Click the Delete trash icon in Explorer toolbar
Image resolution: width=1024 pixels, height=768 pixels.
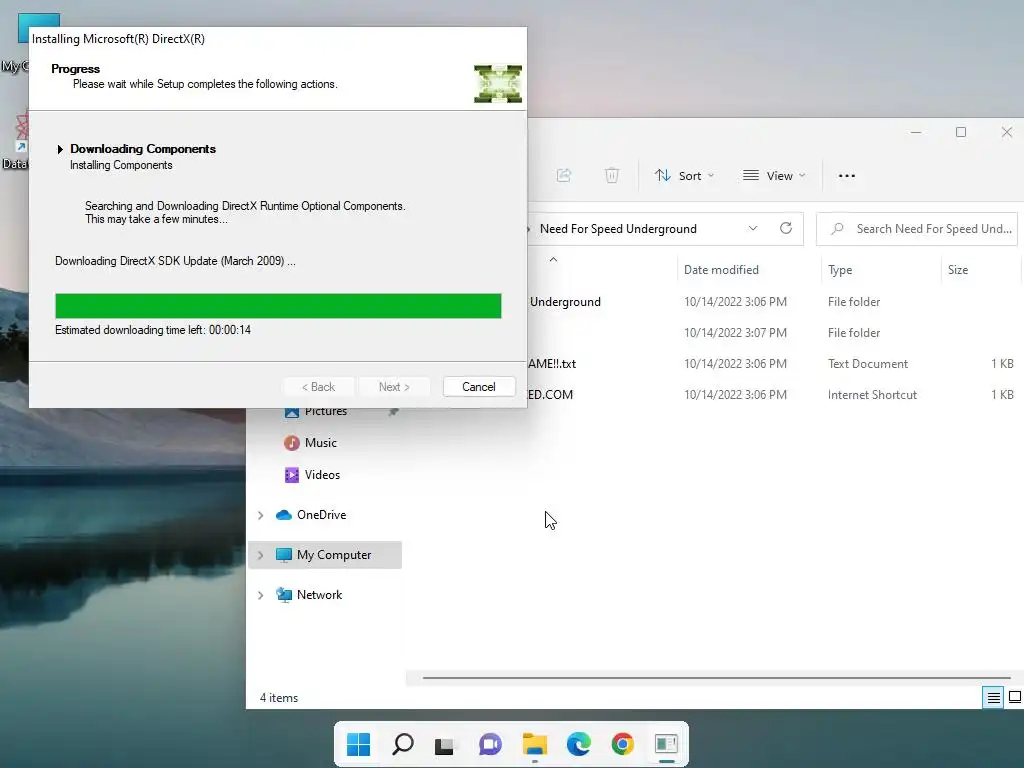[611, 175]
